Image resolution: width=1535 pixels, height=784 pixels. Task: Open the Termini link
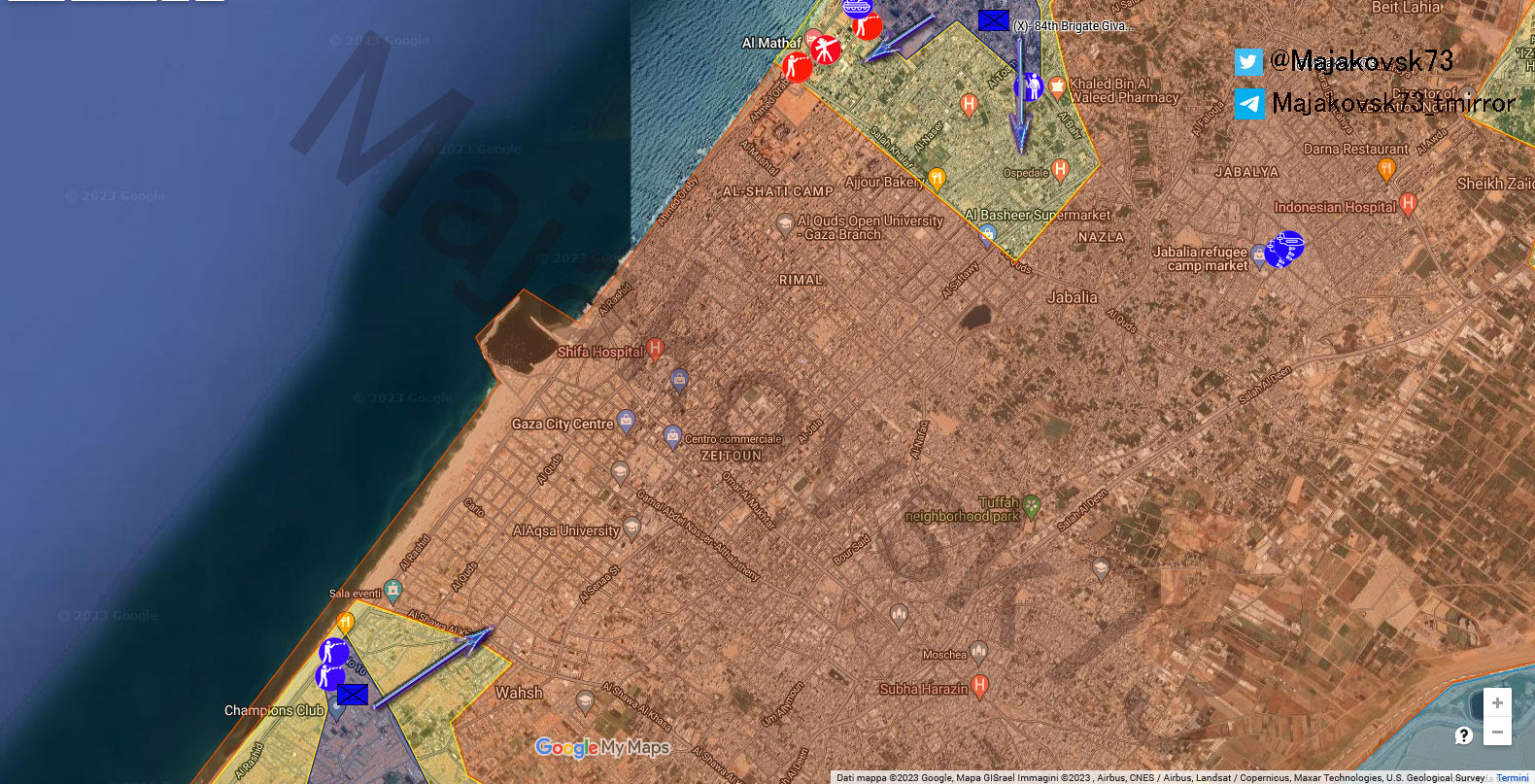coord(1513,777)
